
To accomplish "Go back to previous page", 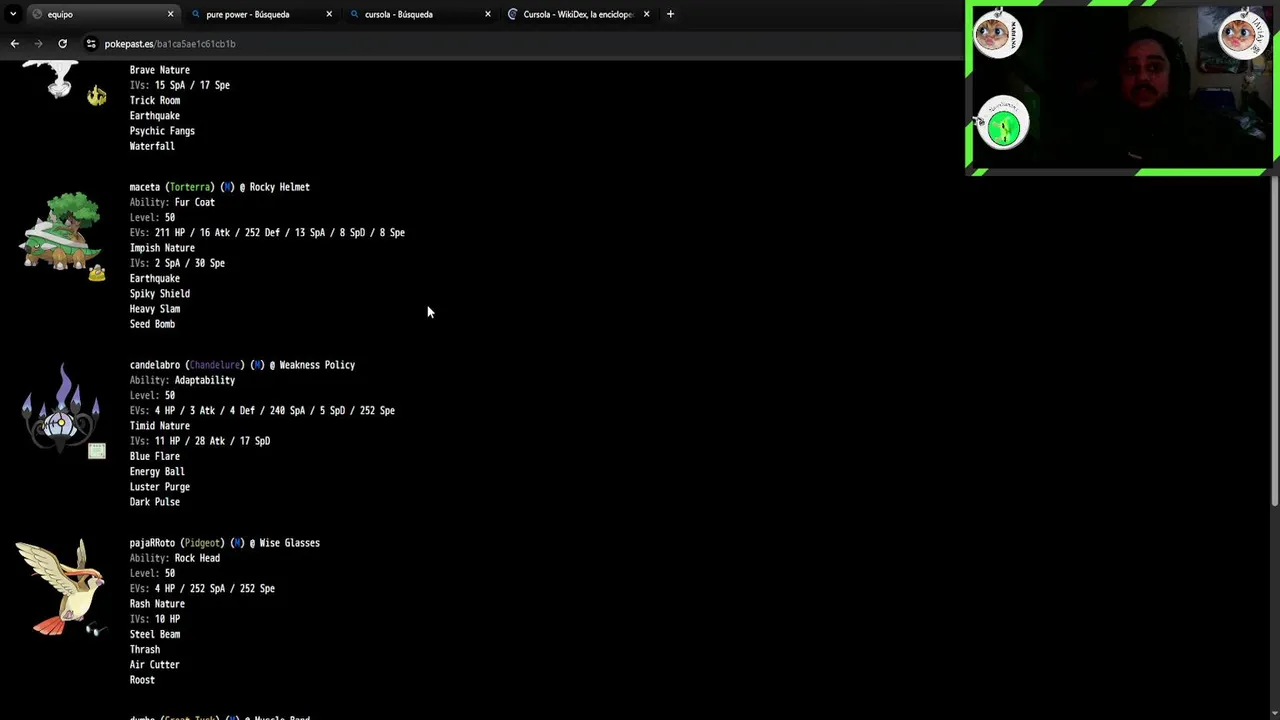I will pos(14,43).
